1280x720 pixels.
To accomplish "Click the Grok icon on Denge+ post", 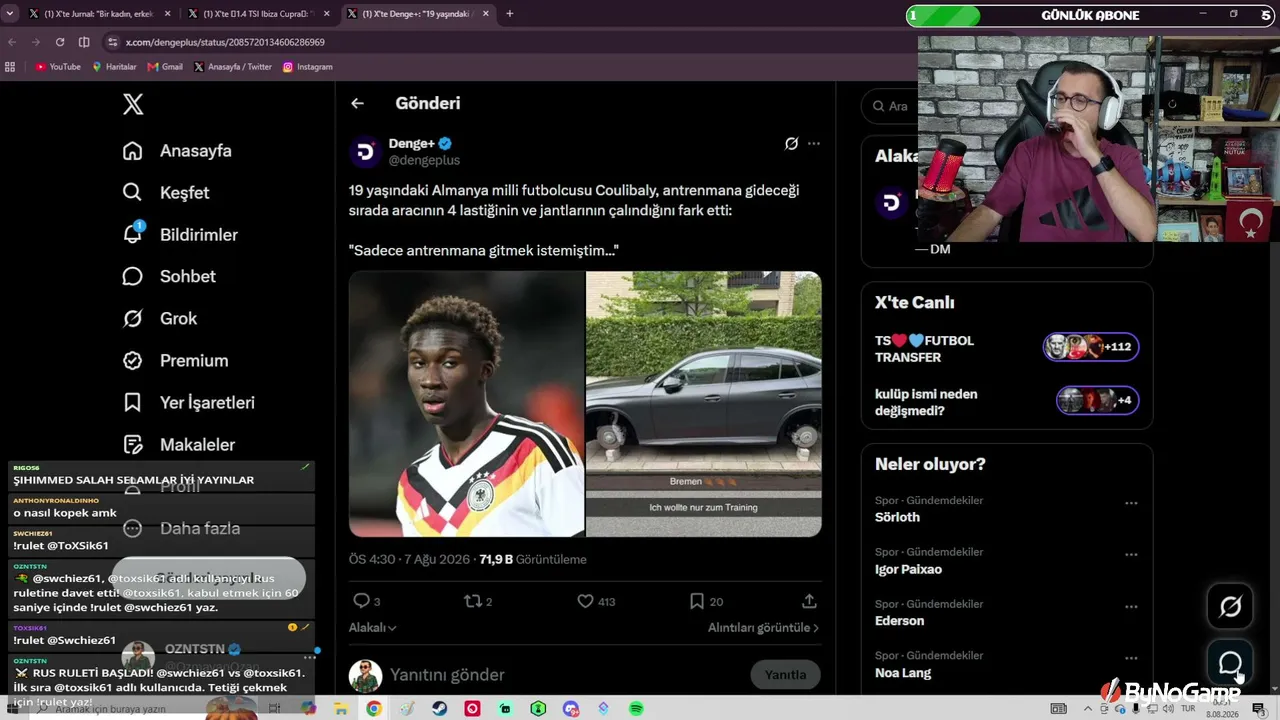I will (791, 144).
